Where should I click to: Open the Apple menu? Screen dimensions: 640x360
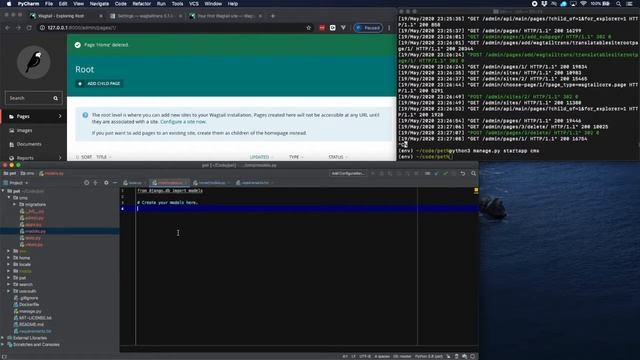coord(9,4)
